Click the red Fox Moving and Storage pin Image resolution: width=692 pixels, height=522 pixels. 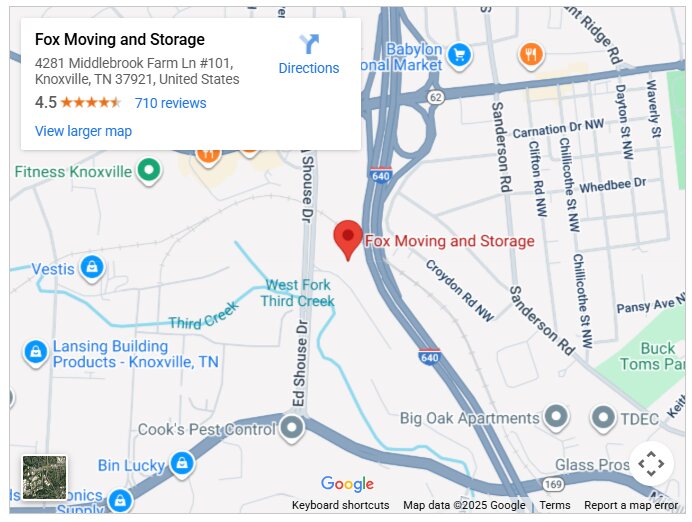tap(348, 240)
